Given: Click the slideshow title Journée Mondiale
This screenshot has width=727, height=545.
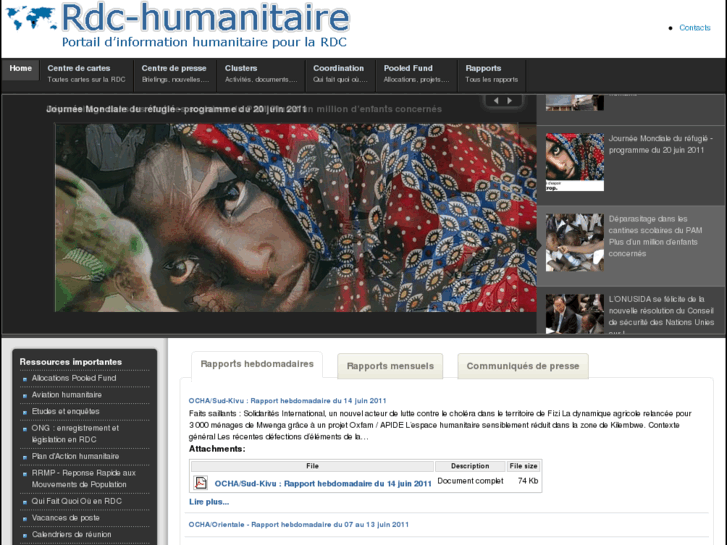Looking at the screenshot, I should [x=177, y=109].
